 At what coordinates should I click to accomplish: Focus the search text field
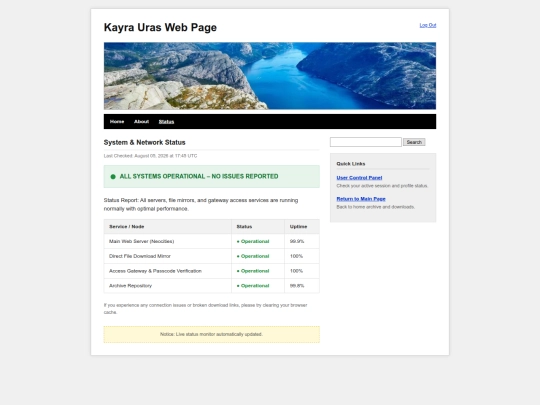coord(365,142)
